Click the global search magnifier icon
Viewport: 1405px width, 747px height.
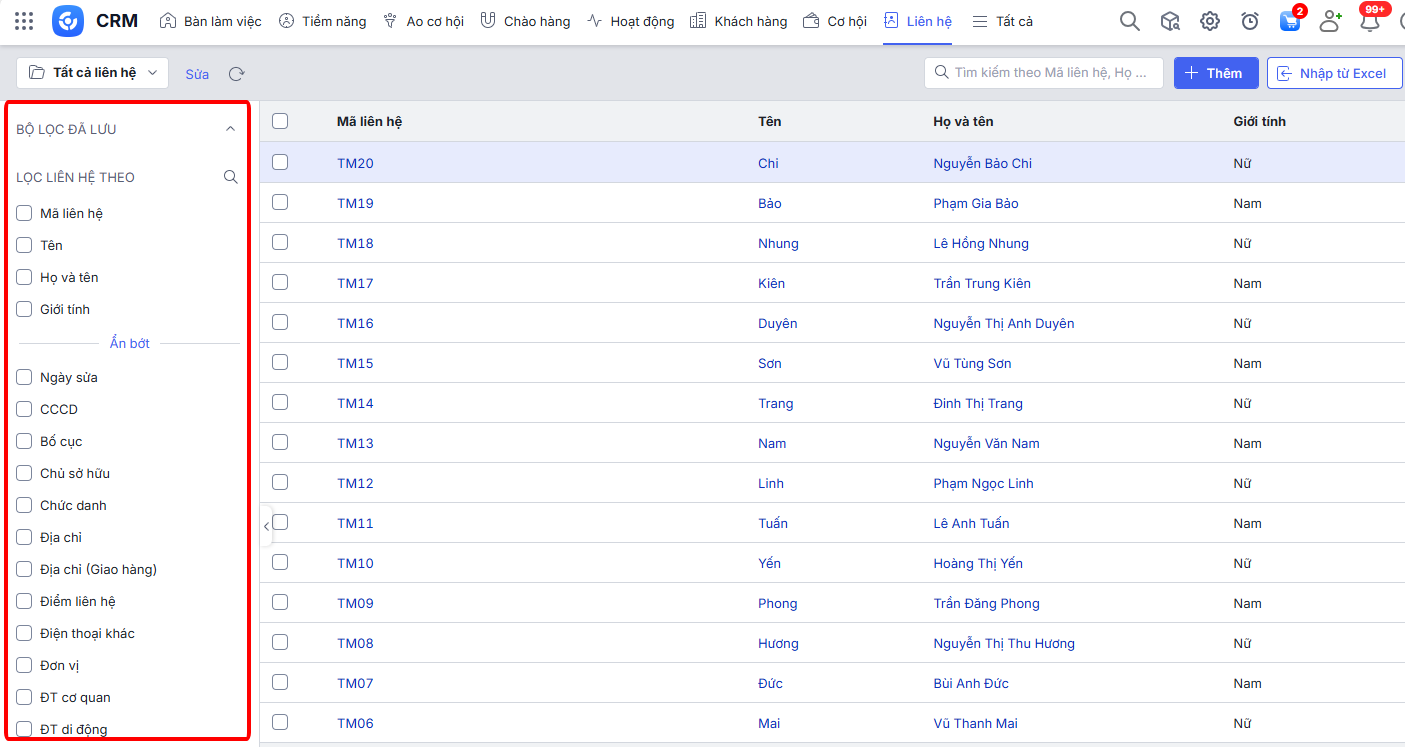1129,21
